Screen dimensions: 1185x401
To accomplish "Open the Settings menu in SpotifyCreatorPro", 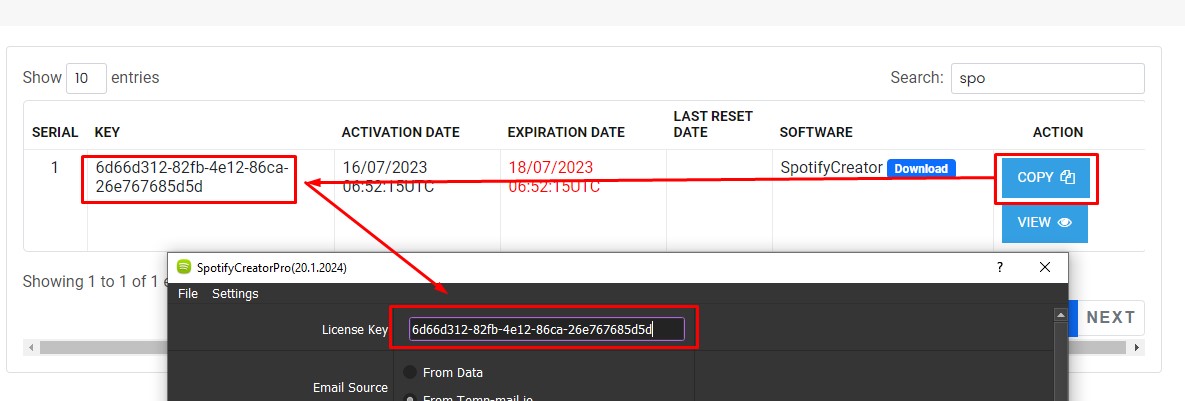I will (x=235, y=294).
